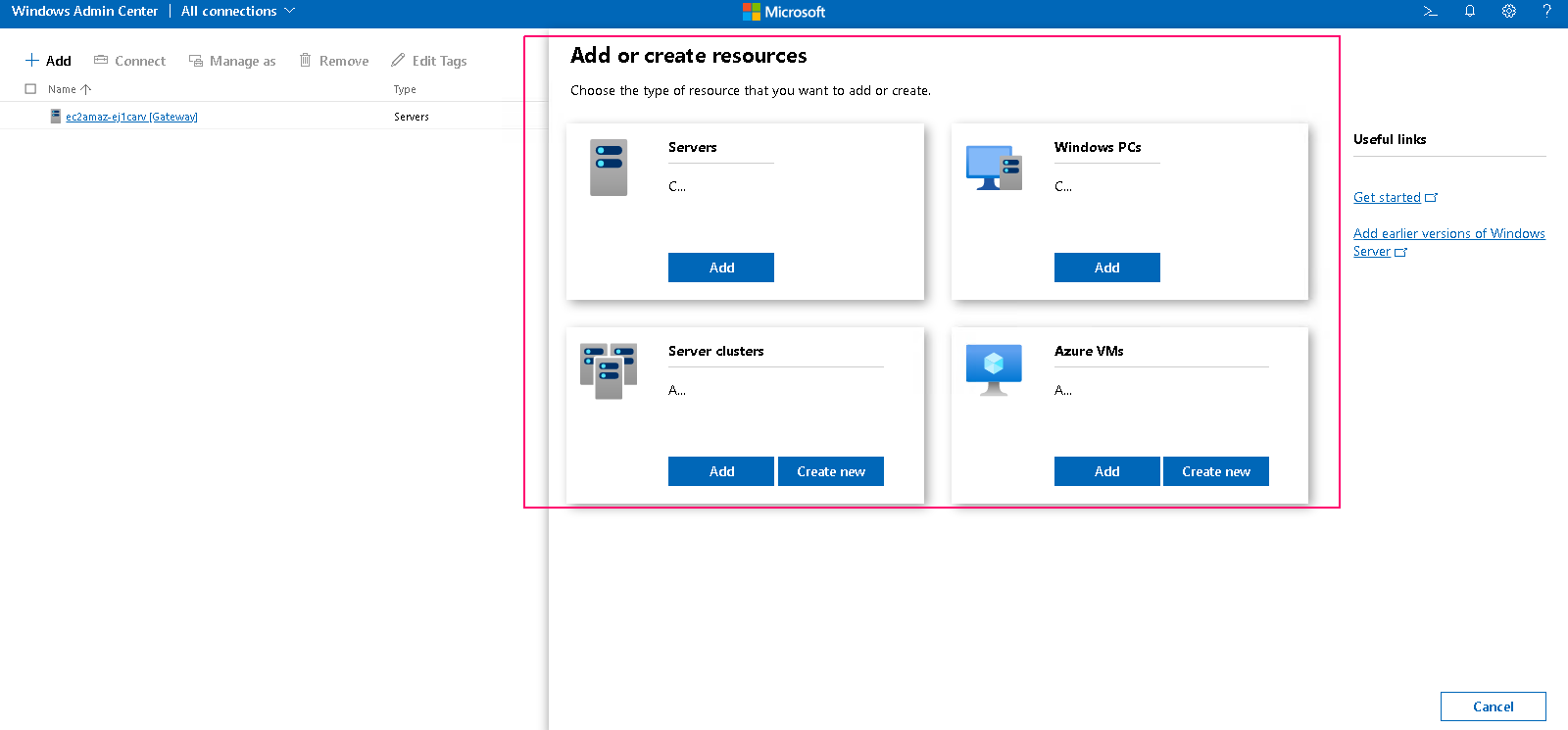Click the Add or create resources heading
This screenshot has height=730, width=1568.
click(x=689, y=56)
